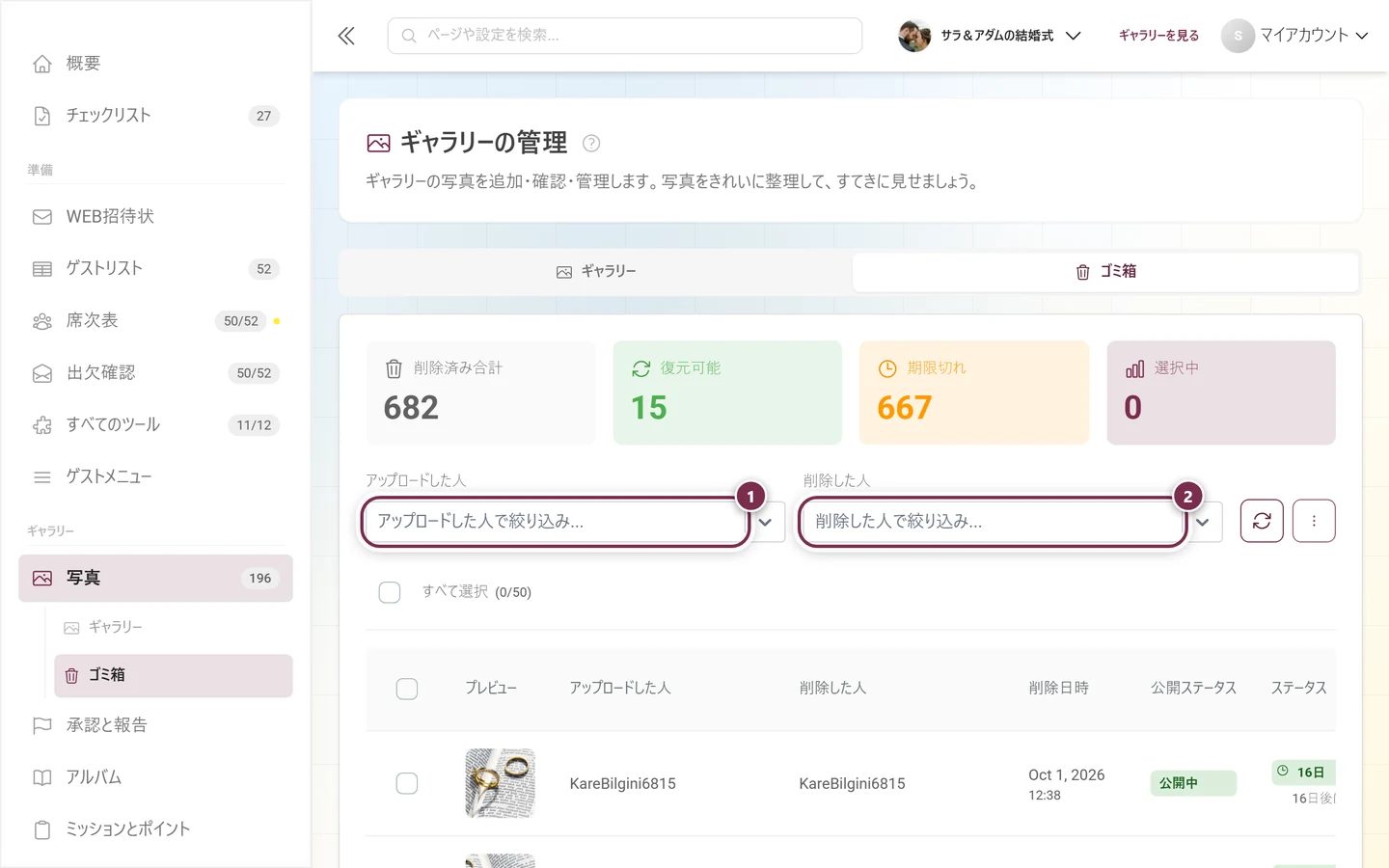Click chevron arrow of deleter filter
The height and width of the screenshot is (868, 1389).
(x=1203, y=522)
